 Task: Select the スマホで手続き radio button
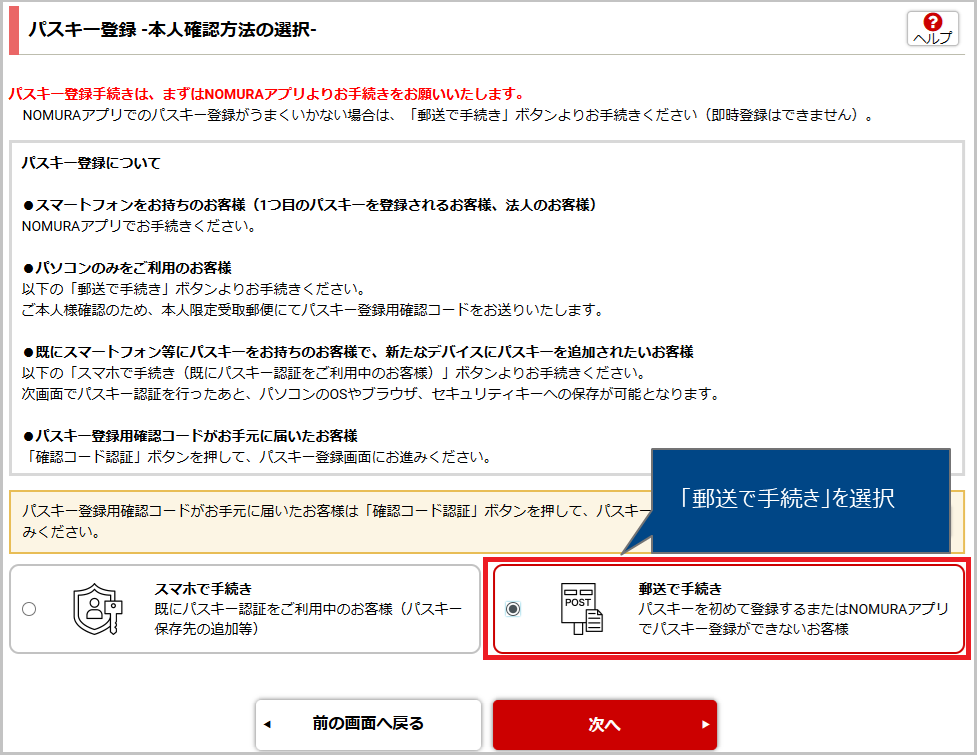29,609
